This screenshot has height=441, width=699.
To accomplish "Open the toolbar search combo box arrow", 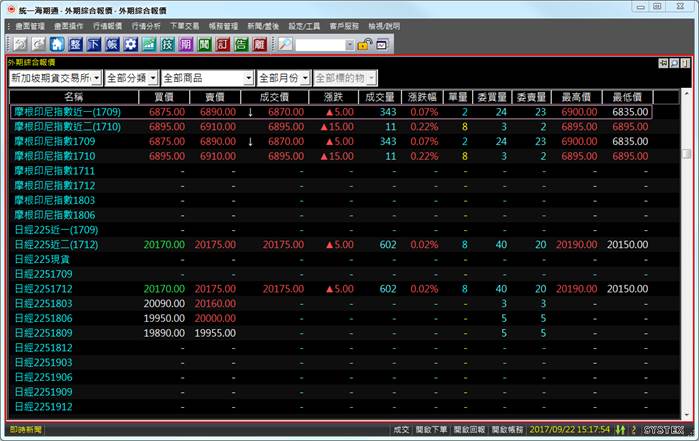I will [350, 45].
